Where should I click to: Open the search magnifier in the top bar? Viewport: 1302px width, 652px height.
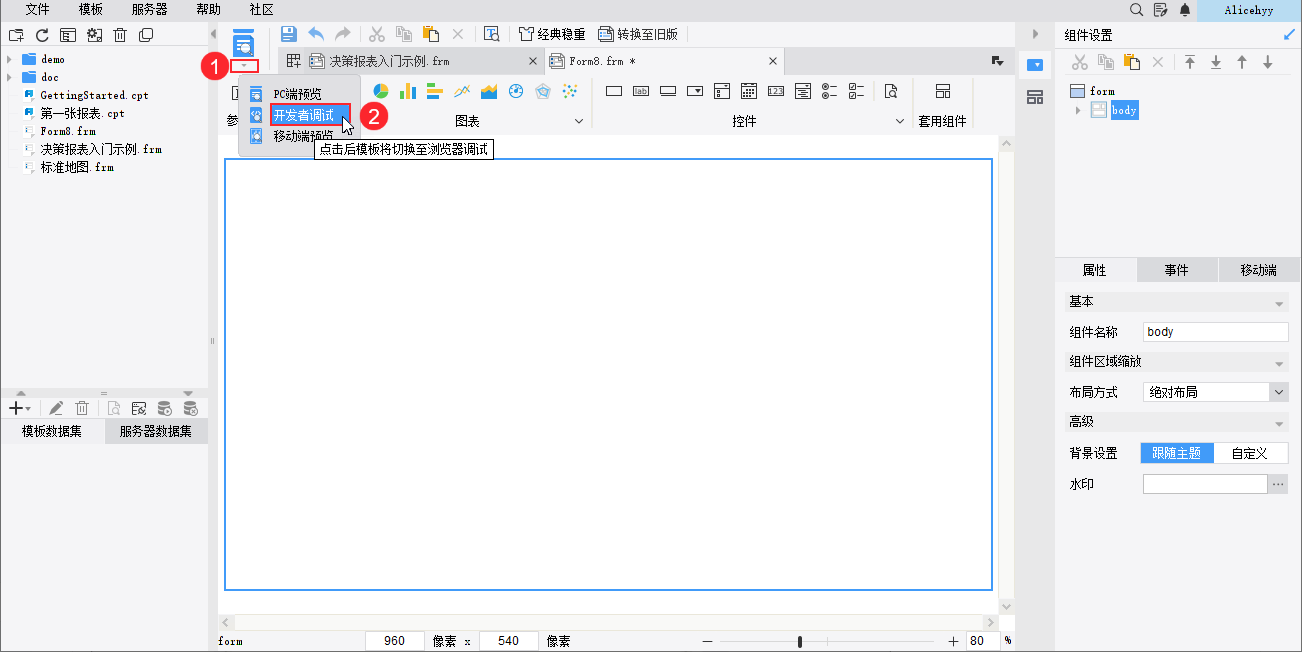click(x=1136, y=9)
